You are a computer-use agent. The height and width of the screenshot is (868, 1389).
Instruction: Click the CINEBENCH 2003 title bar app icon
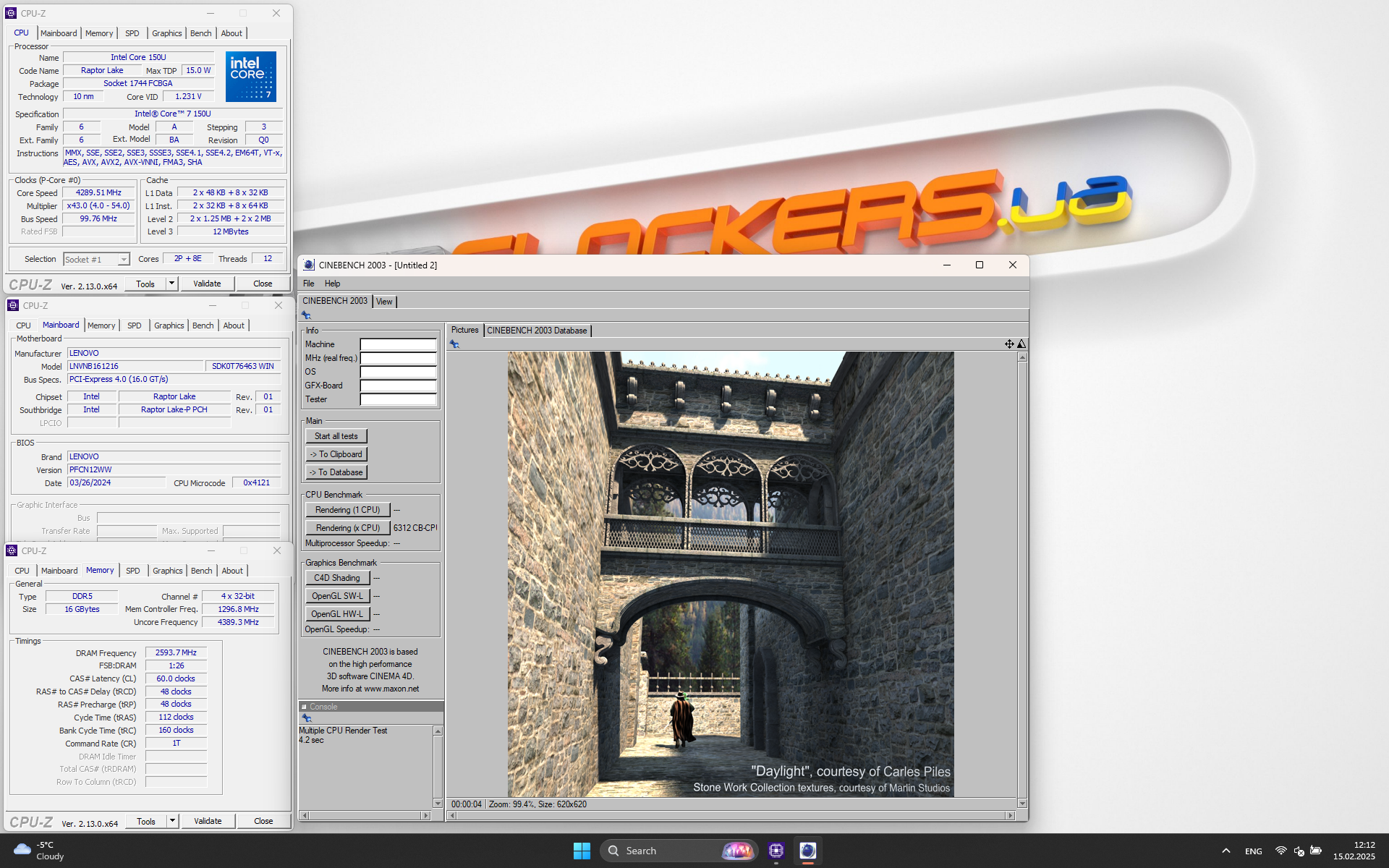coord(309,265)
